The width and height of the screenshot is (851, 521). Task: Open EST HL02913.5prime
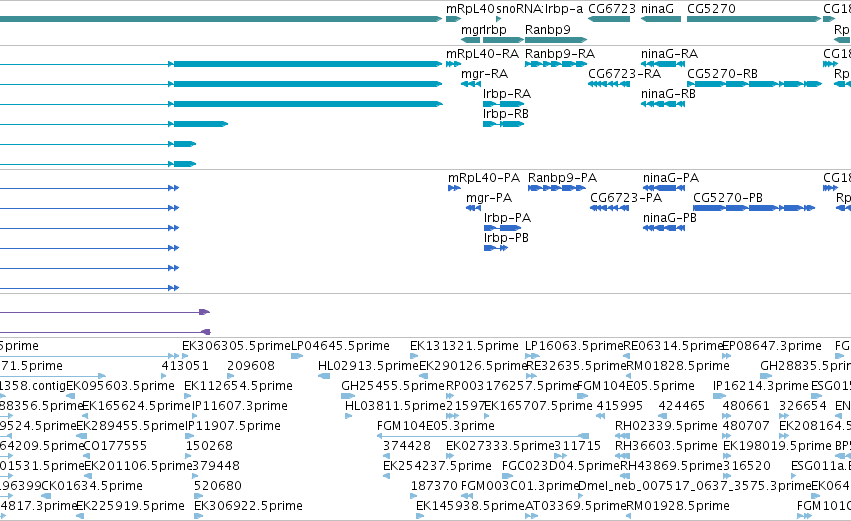369,366
